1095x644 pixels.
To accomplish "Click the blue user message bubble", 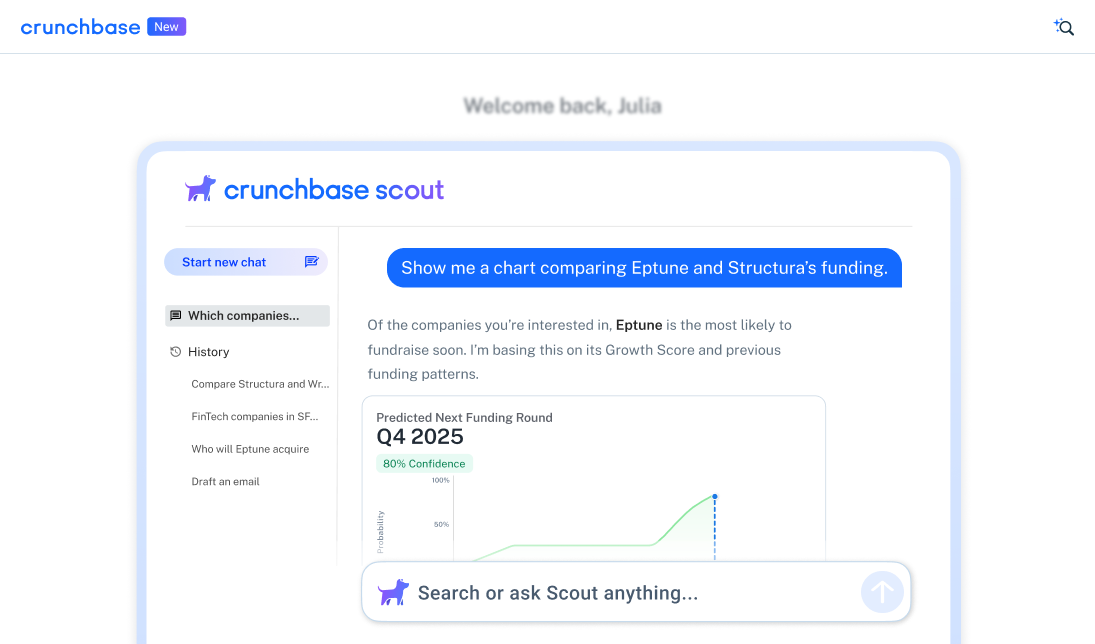I will pyautogui.click(x=644, y=268).
